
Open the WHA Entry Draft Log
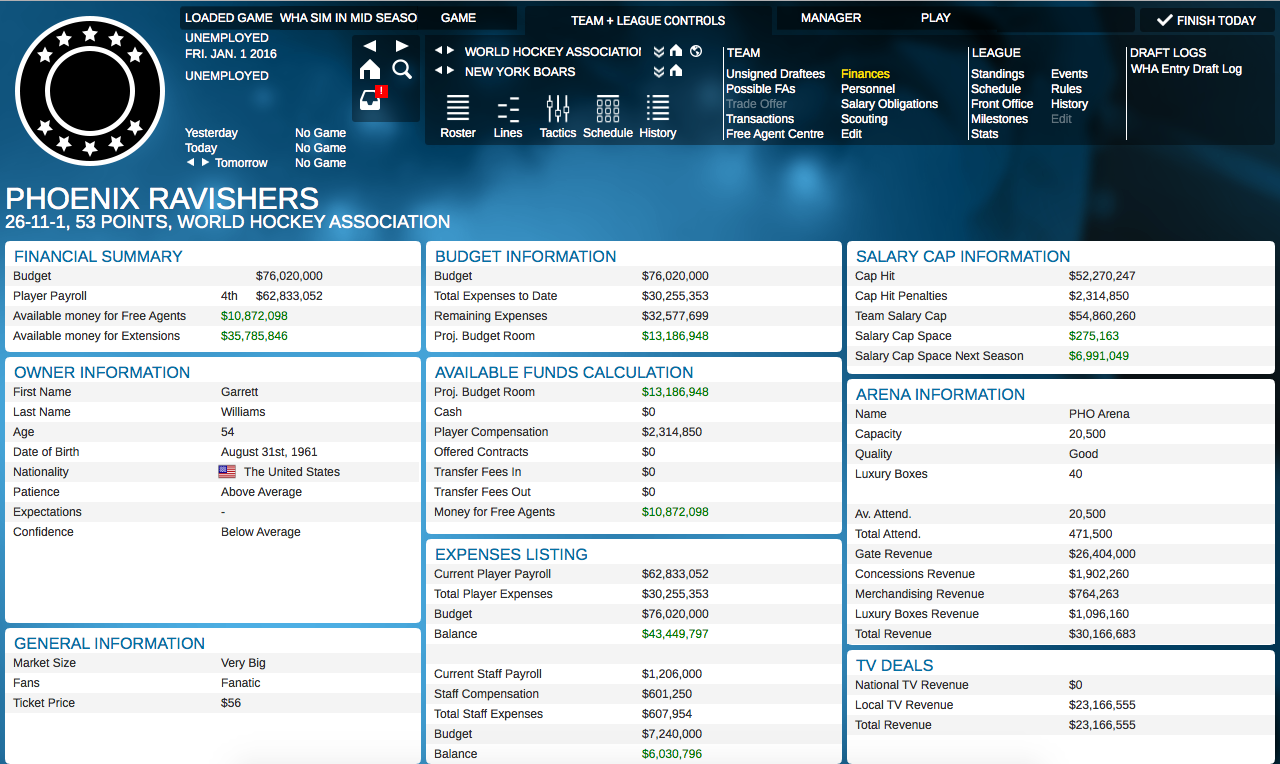tap(1186, 69)
